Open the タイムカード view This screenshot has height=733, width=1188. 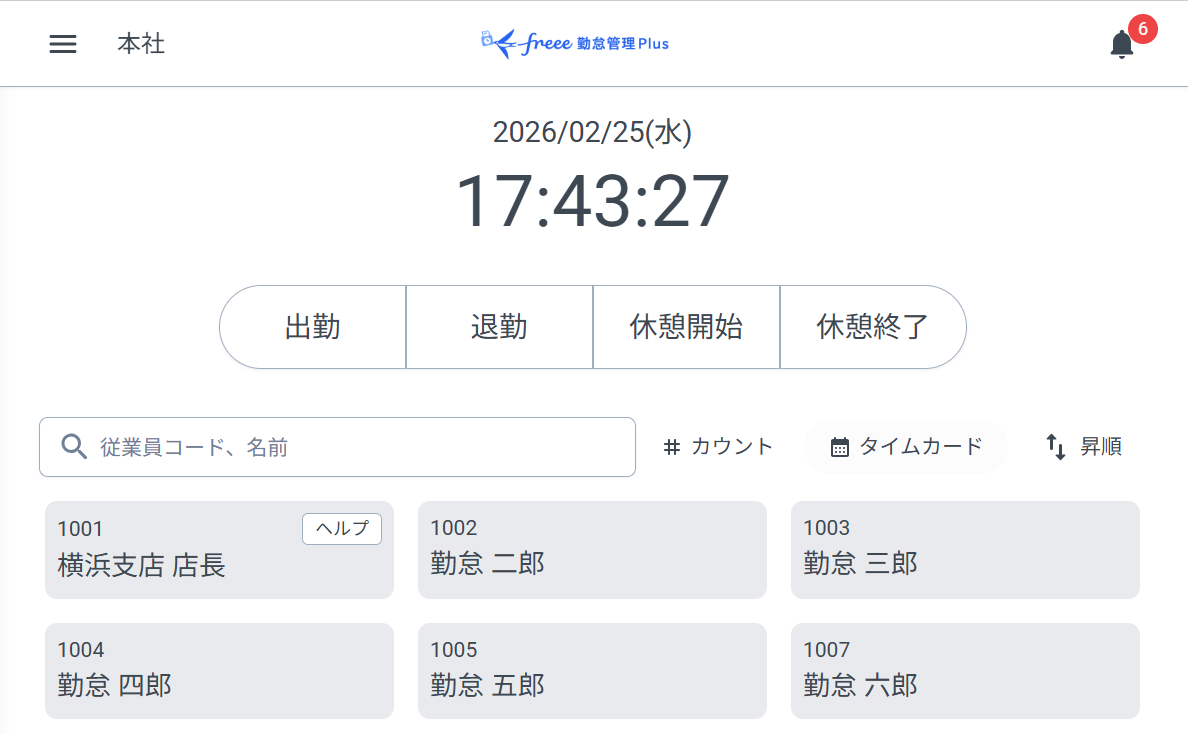(906, 446)
